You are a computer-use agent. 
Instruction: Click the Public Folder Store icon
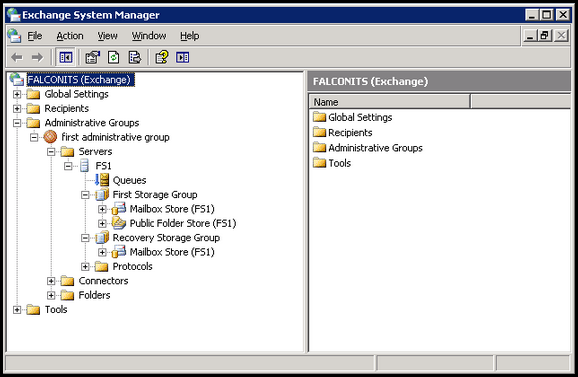click(x=119, y=223)
